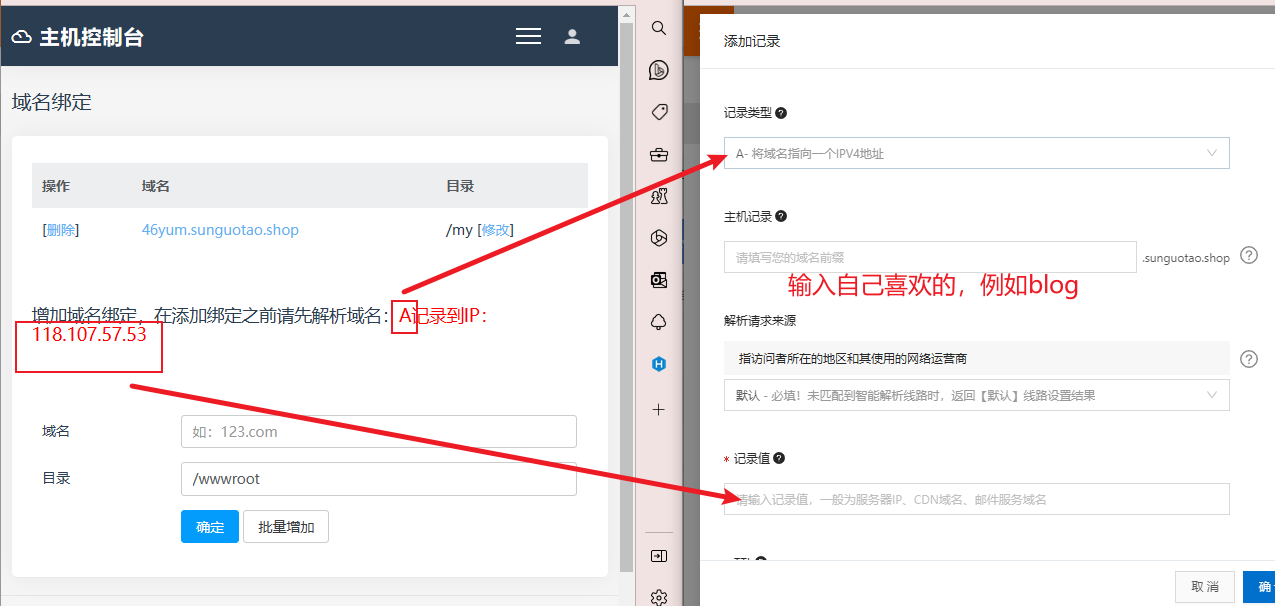Click the user profile icon in header
Image resolution: width=1275 pixels, height=606 pixels.
pos(572,37)
